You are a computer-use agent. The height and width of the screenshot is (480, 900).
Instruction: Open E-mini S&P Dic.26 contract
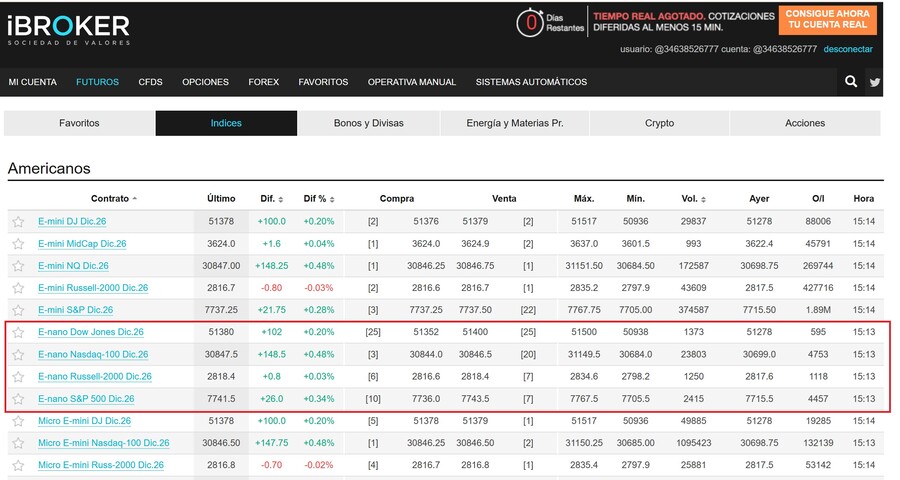75,310
